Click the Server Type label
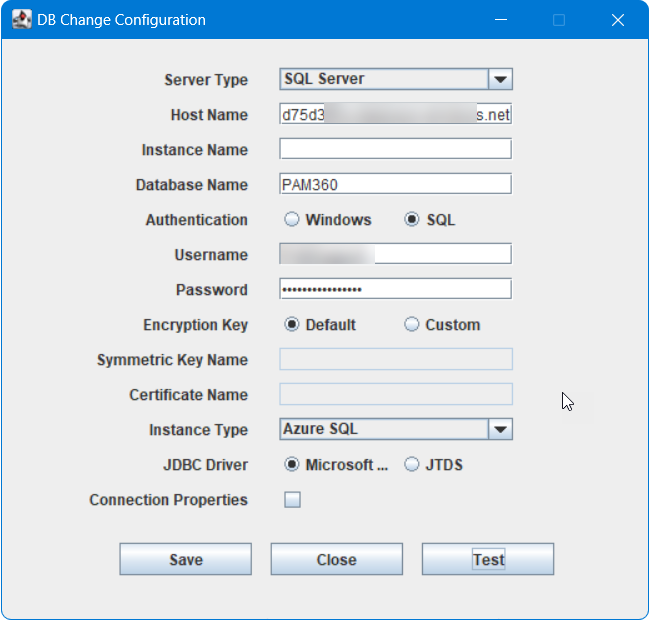 pos(206,80)
